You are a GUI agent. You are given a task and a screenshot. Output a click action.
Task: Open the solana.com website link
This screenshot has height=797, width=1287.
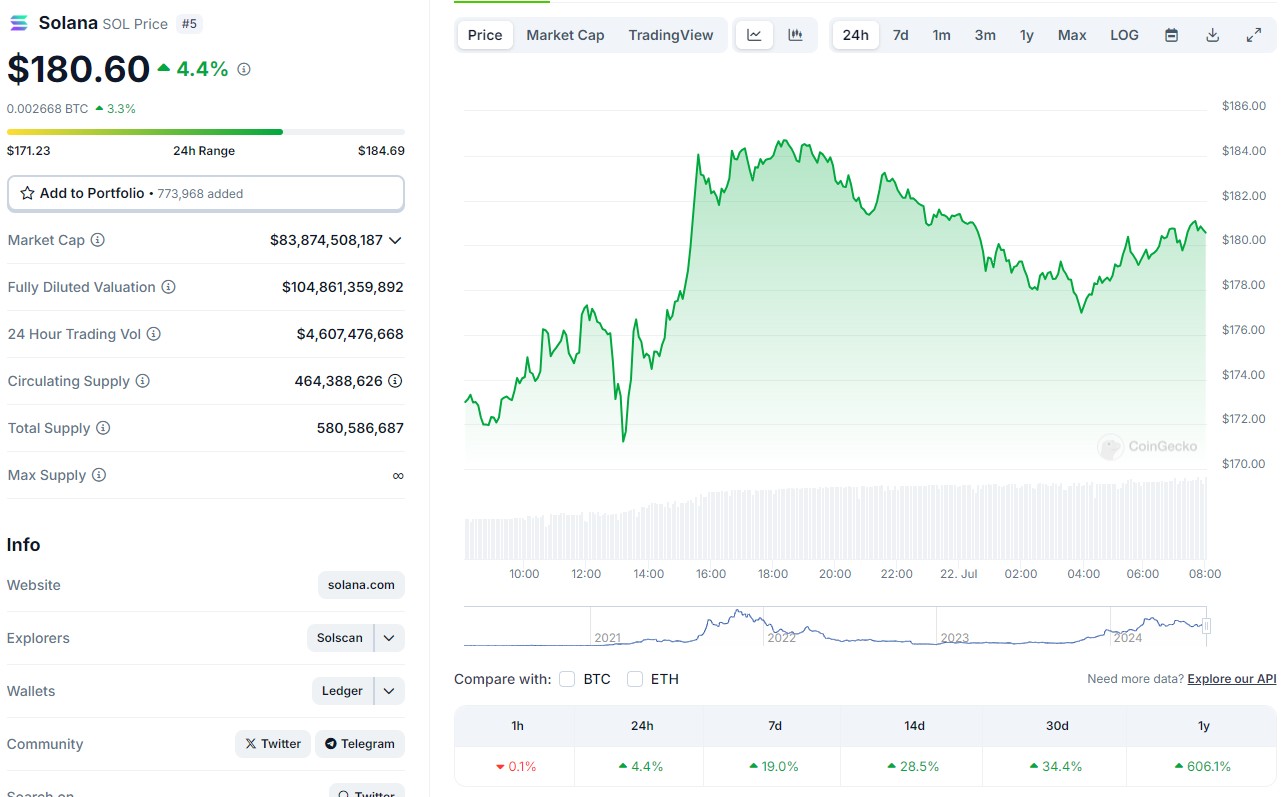click(x=361, y=585)
